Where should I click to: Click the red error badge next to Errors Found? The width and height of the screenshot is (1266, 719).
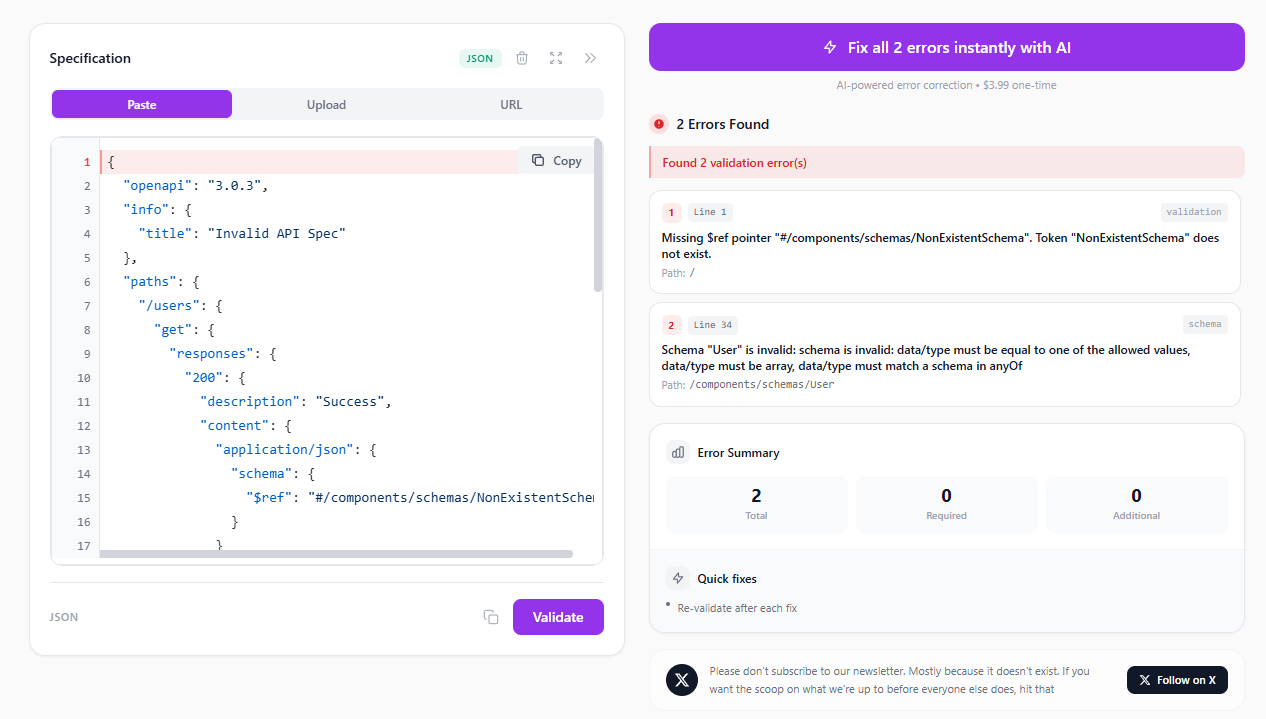659,124
